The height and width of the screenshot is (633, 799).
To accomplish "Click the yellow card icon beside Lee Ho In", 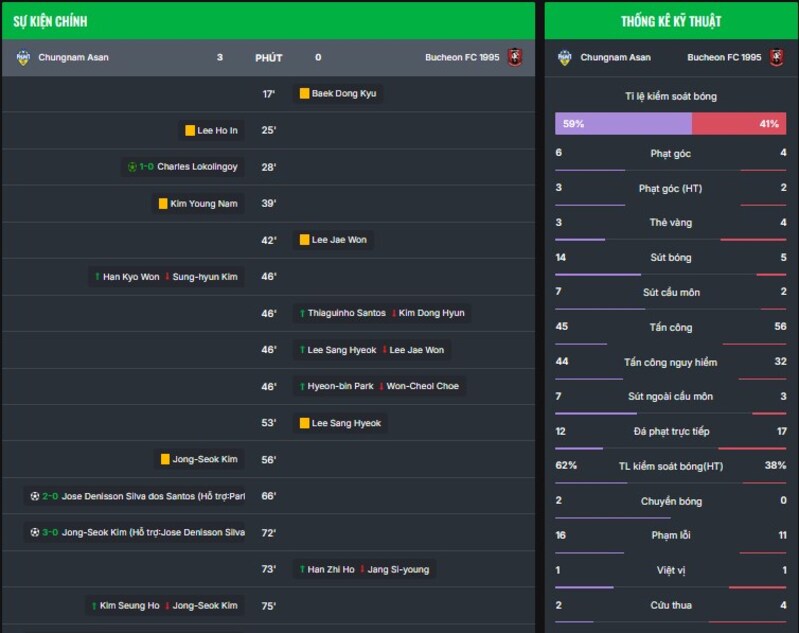I will [190, 131].
